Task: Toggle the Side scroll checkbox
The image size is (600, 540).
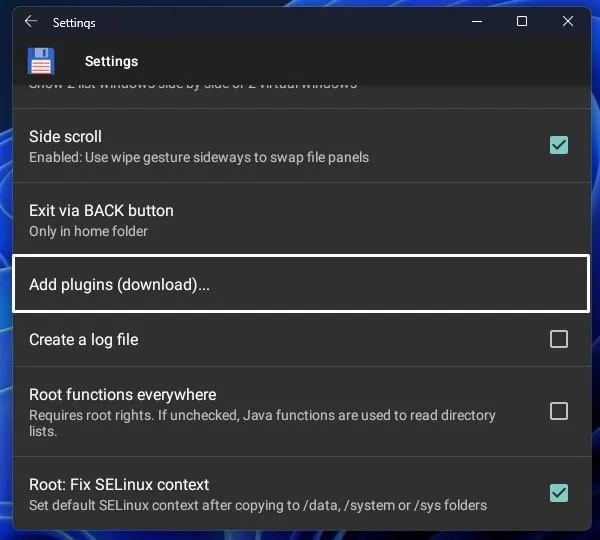Action: (558, 145)
